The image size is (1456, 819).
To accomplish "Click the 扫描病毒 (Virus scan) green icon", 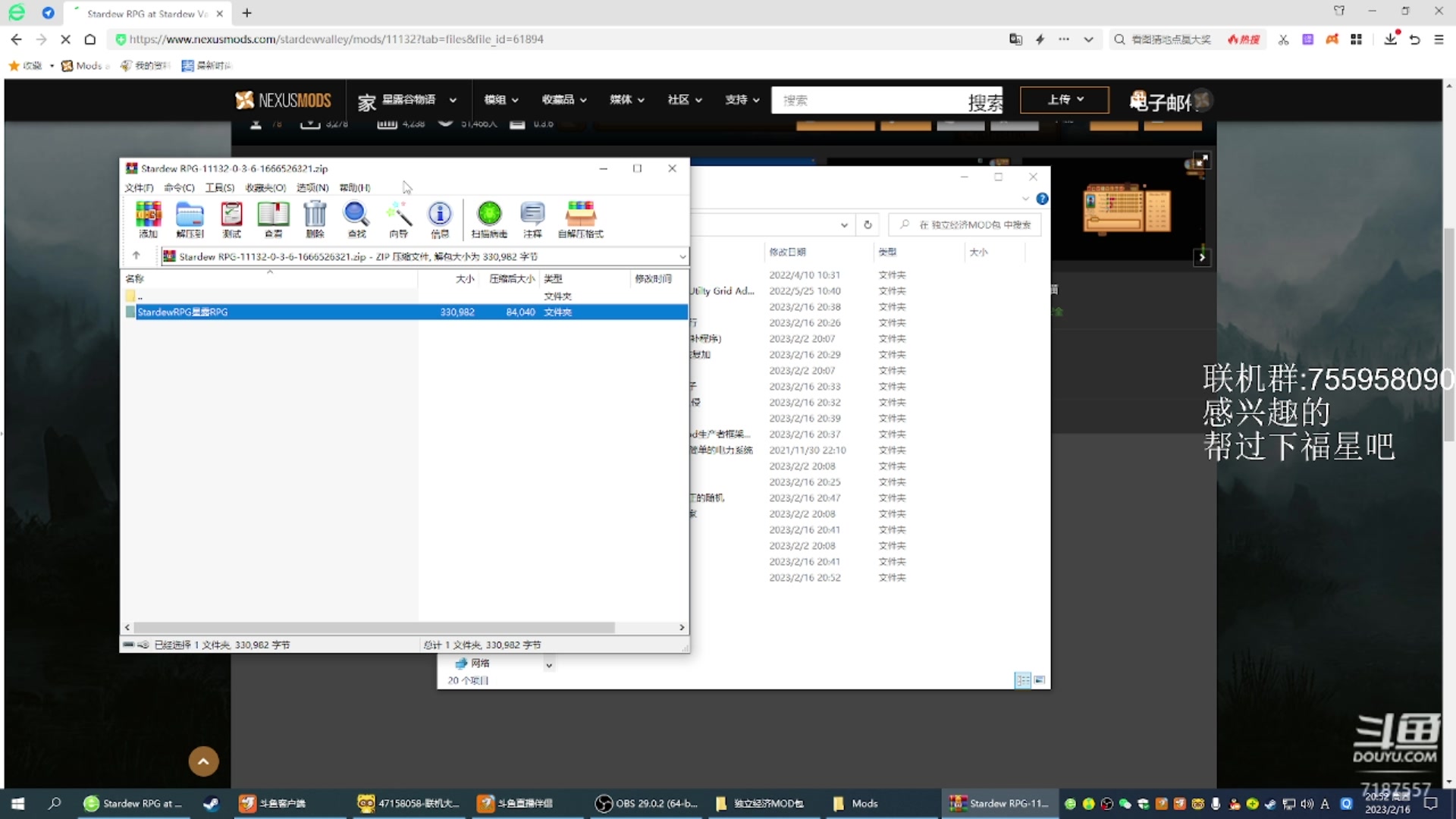I will (489, 219).
